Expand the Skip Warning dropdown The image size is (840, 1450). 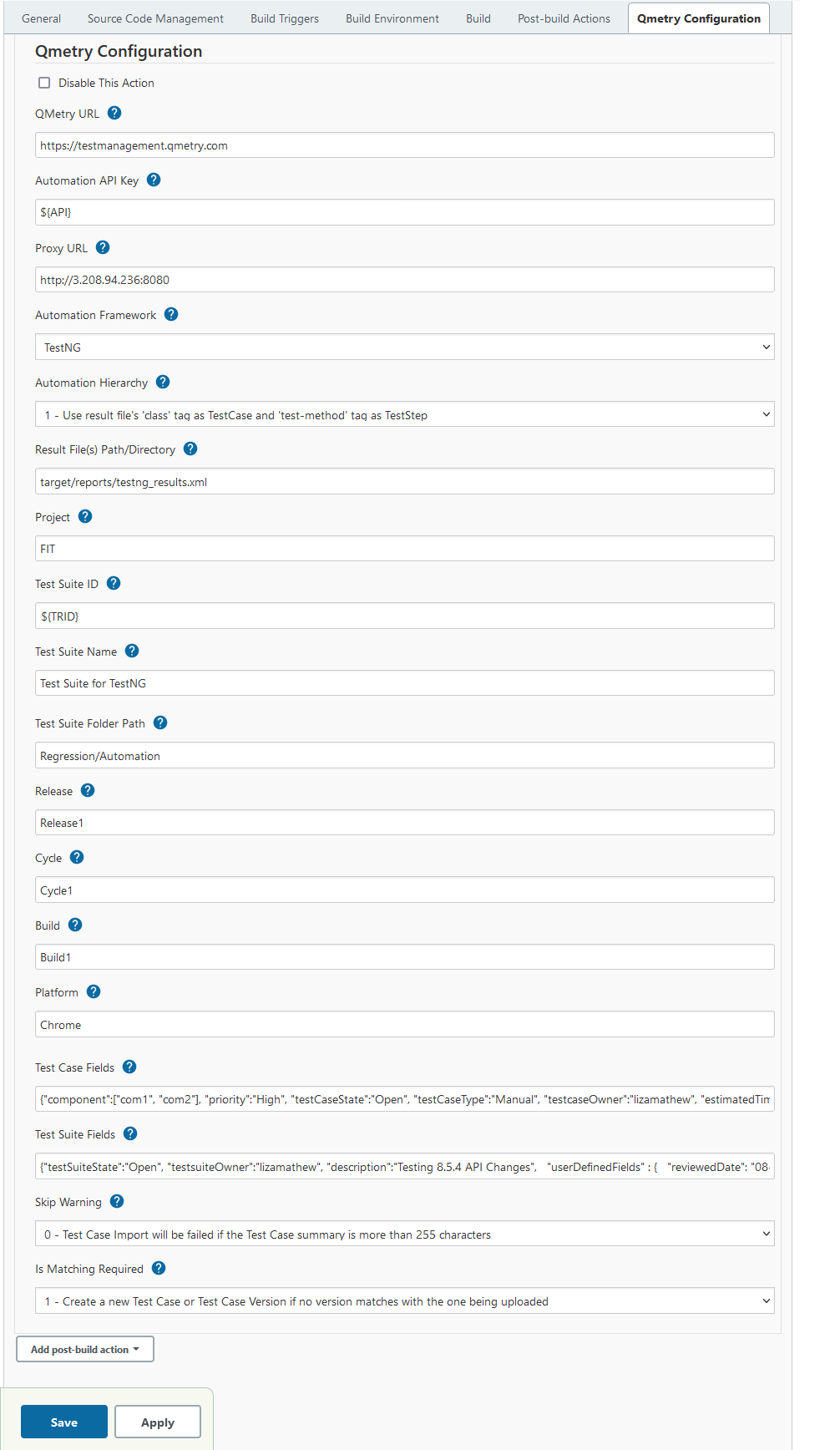tap(404, 1235)
